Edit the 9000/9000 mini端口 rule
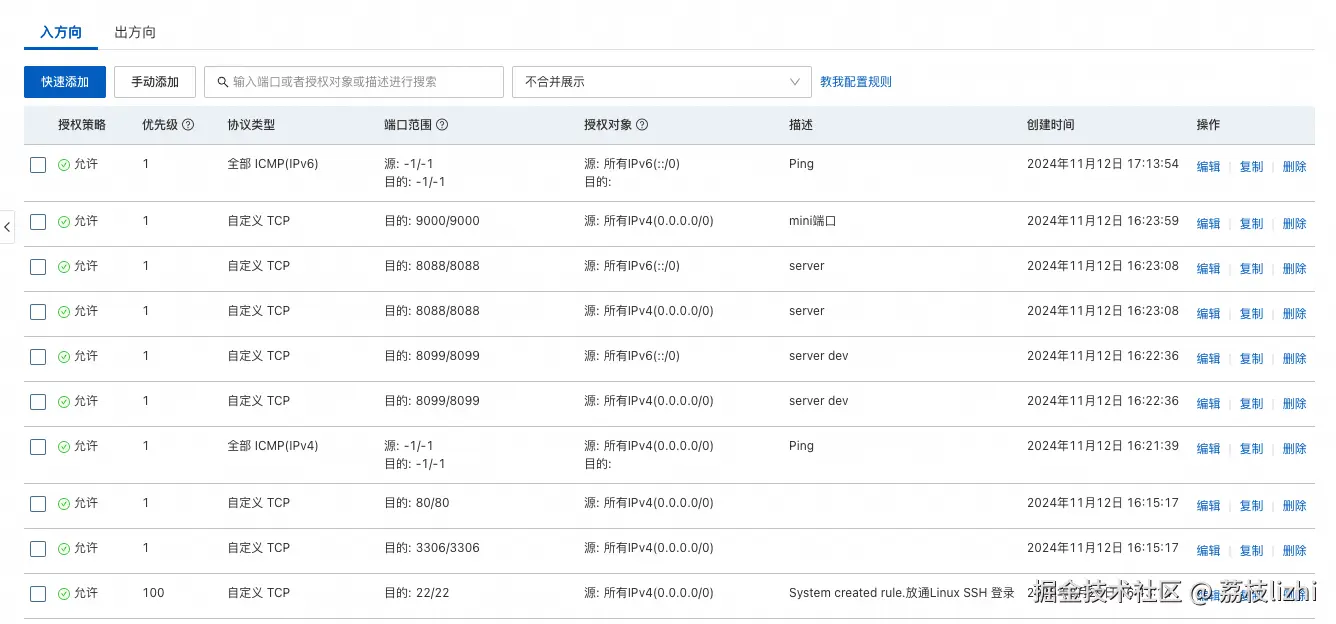The image size is (1336, 624). (1209, 224)
